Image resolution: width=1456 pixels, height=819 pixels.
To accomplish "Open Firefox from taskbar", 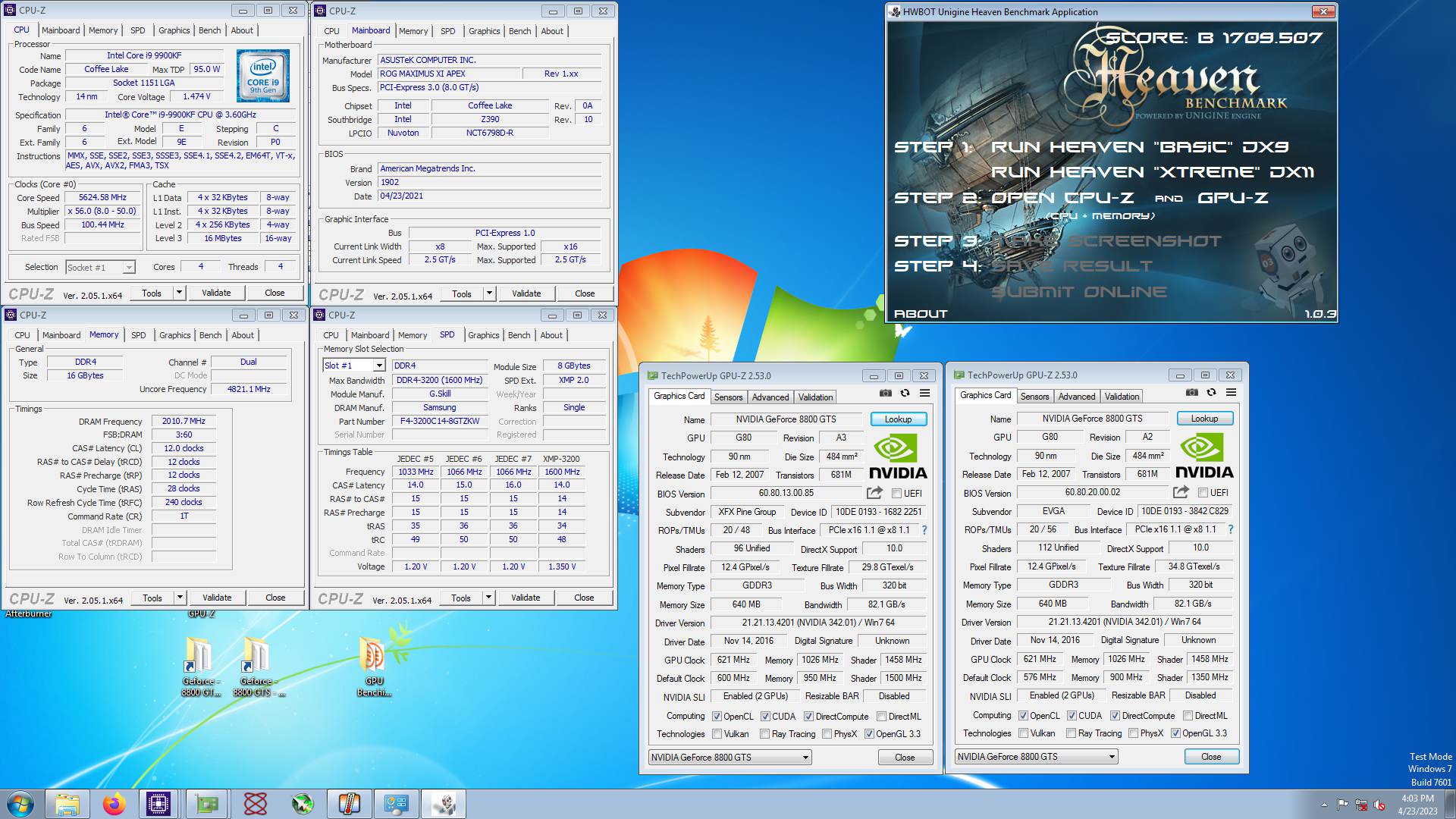I will click(115, 804).
